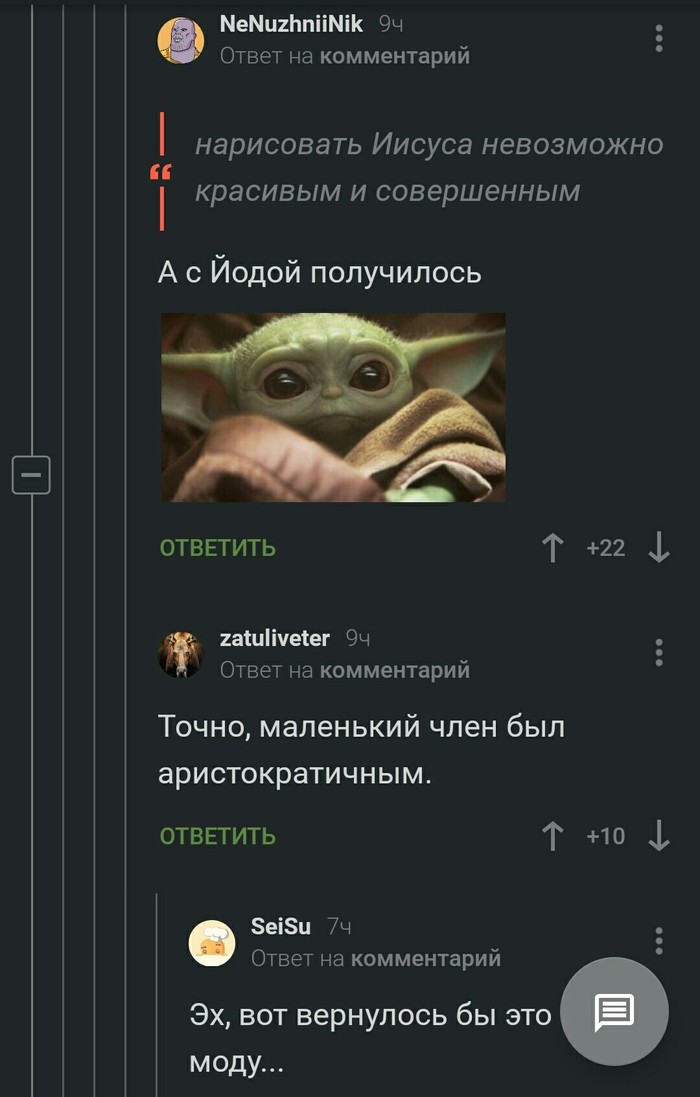Downvote the comment rated +22

[x=659, y=548]
